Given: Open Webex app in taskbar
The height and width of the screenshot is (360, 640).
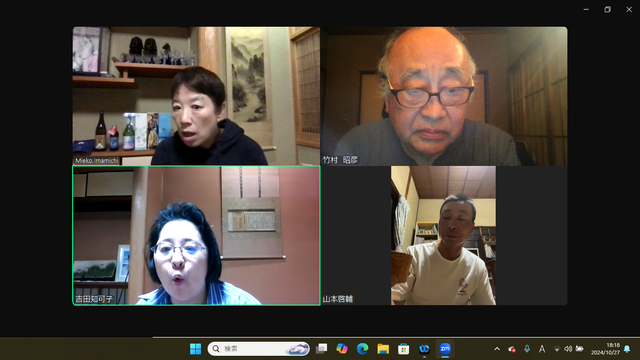Looking at the screenshot, I should [424, 349].
